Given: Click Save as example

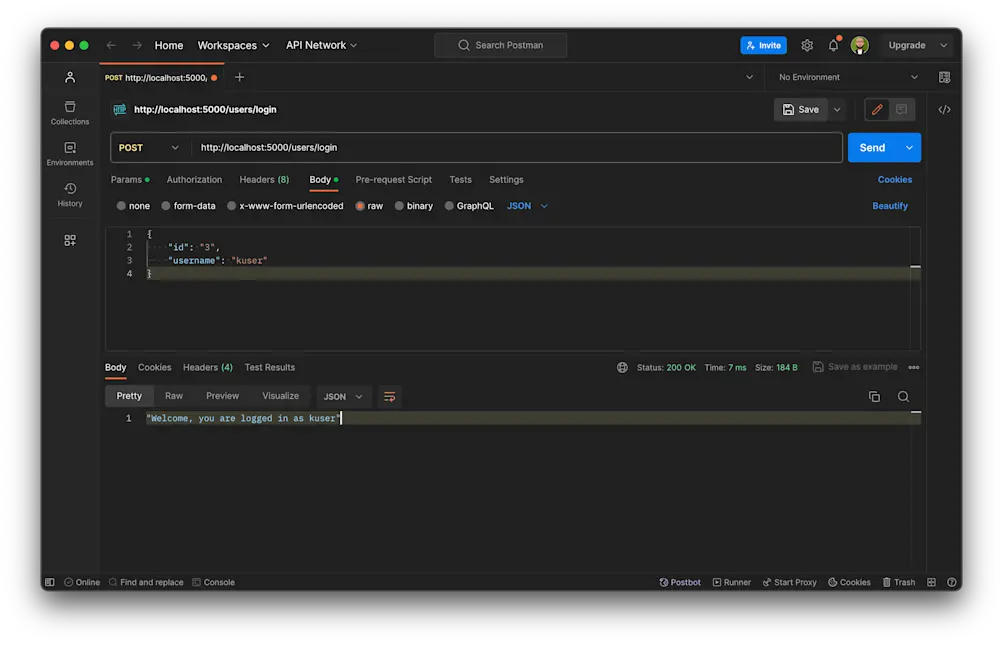Looking at the screenshot, I should coord(855,367).
